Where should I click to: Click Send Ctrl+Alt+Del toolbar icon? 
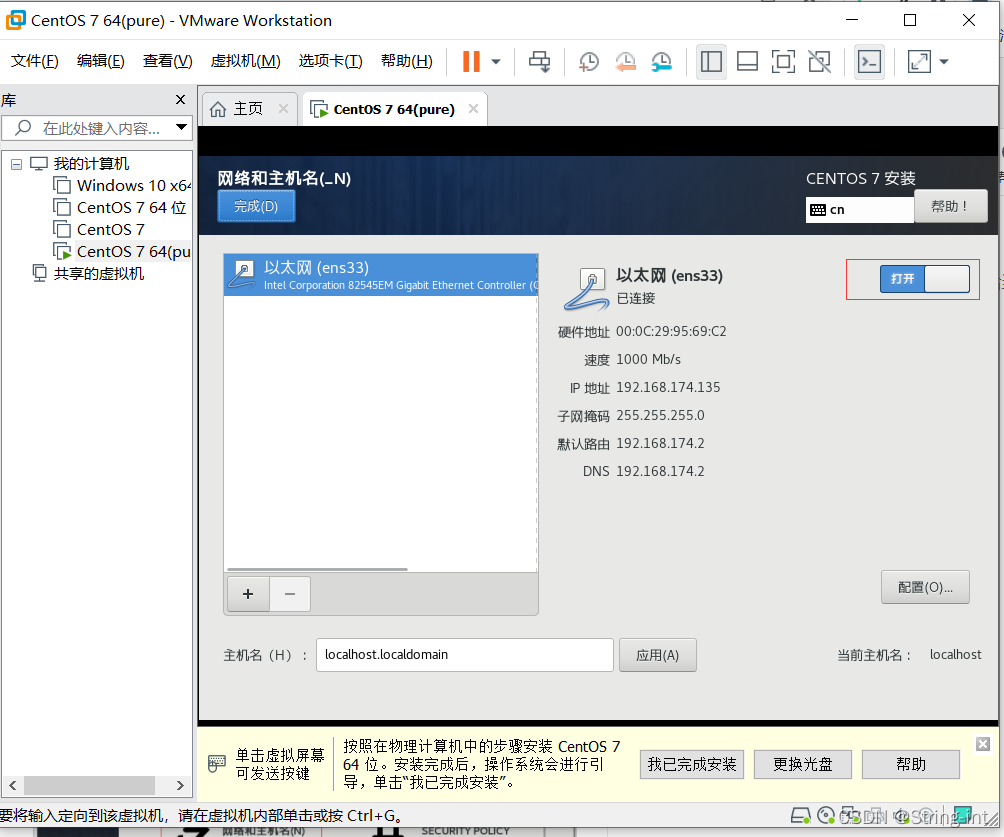539,62
